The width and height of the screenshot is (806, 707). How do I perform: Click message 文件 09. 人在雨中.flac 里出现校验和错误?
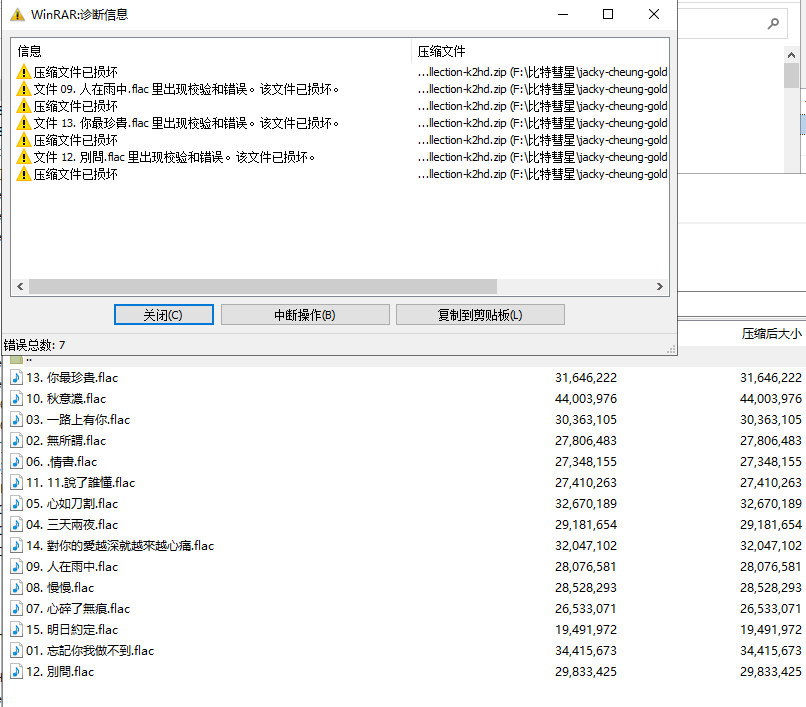[186, 89]
